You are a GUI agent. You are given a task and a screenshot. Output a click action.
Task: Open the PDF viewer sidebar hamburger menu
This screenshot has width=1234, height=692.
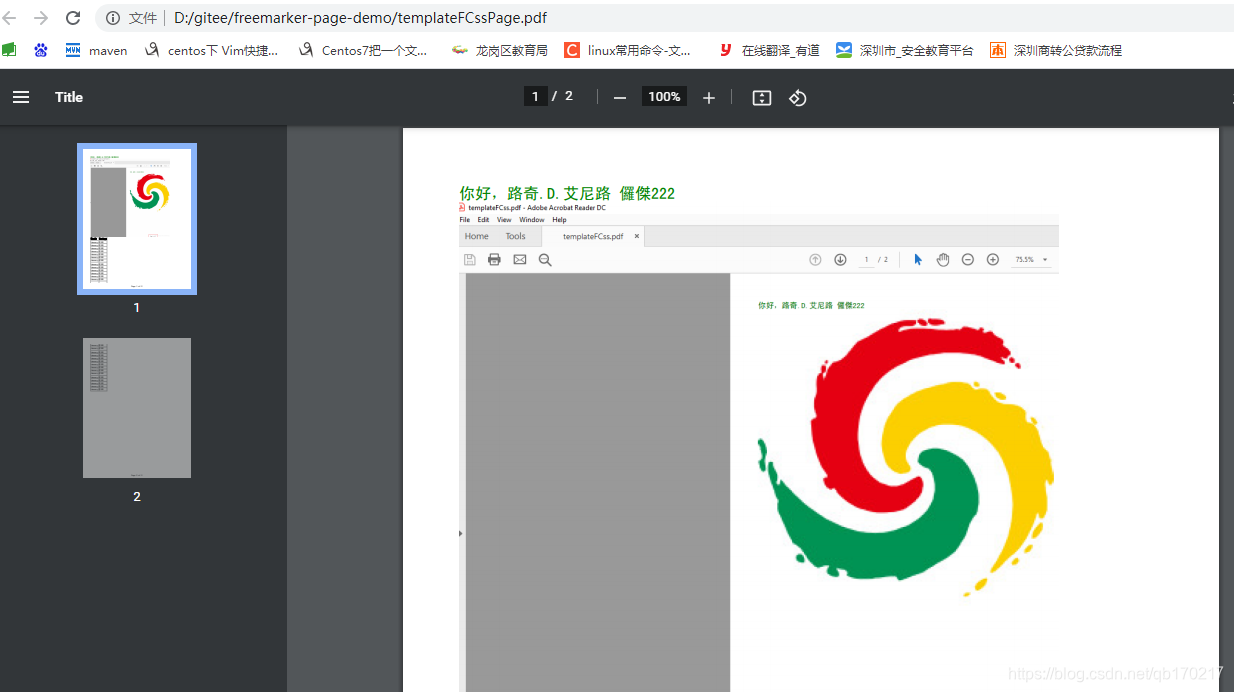(21, 97)
